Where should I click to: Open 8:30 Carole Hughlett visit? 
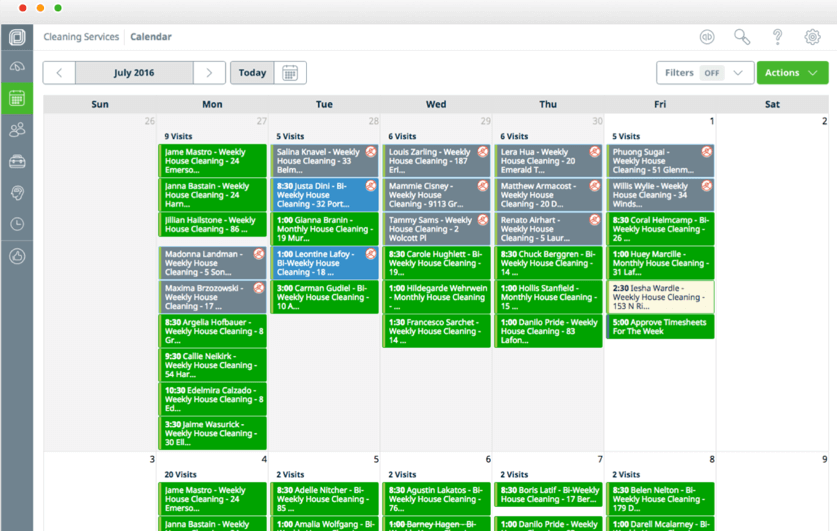click(436, 263)
